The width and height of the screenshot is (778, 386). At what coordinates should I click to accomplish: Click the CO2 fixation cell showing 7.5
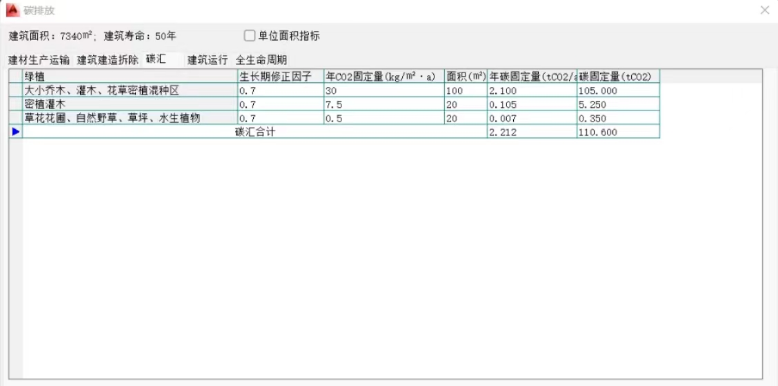pyautogui.click(x=384, y=104)
